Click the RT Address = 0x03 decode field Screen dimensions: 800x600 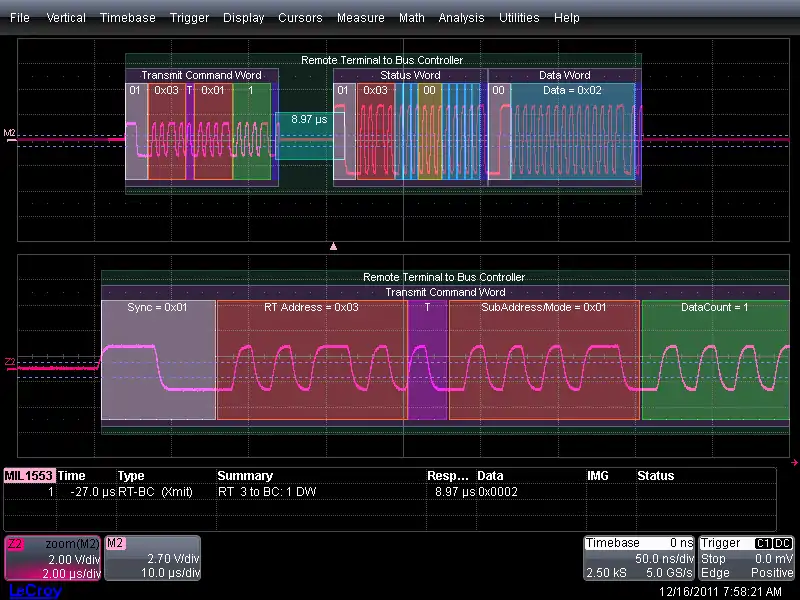[x=311, y=307]
